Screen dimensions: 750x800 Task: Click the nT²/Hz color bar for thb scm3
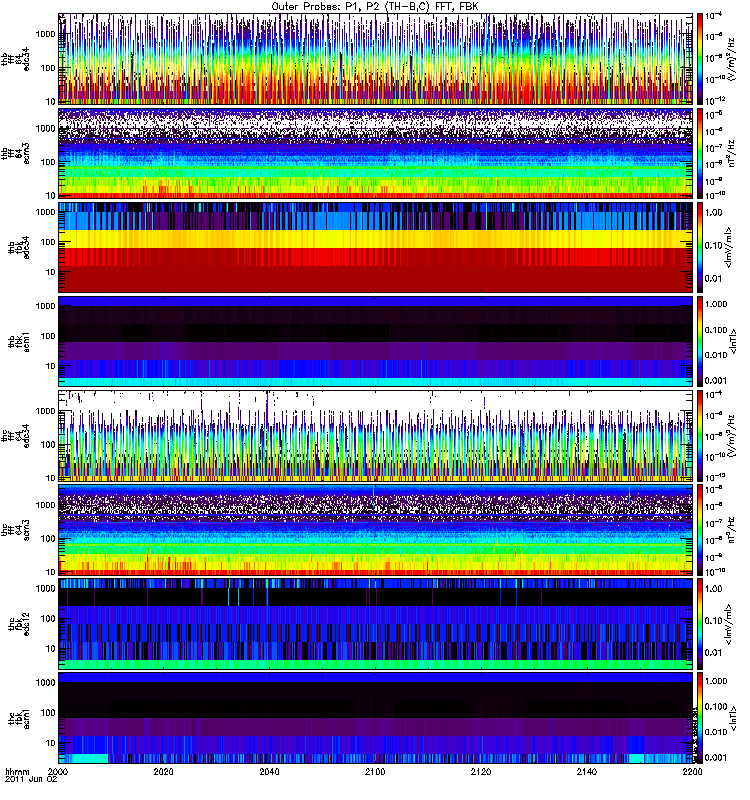(701, 152)
